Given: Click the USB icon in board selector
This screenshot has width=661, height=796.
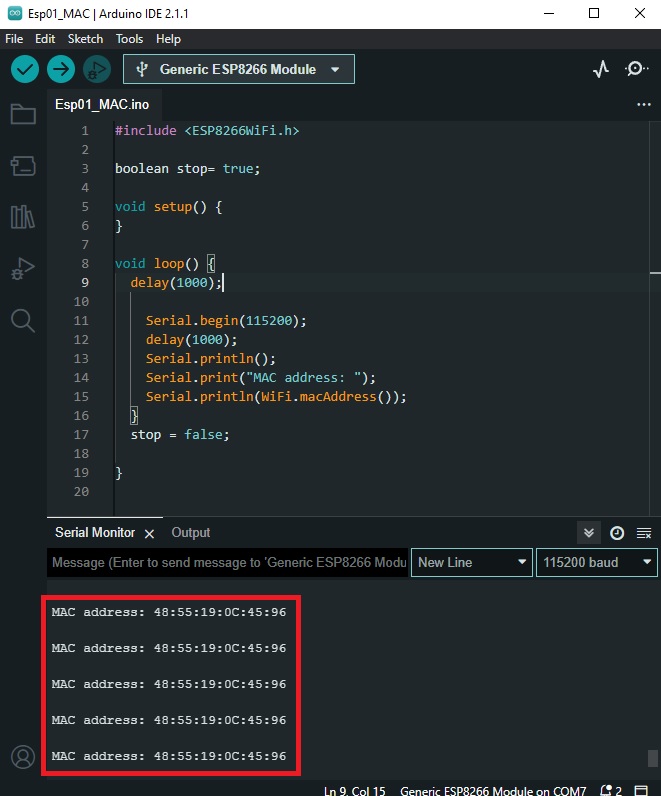Looking at the screenshot, I should (x=142, y=69).
